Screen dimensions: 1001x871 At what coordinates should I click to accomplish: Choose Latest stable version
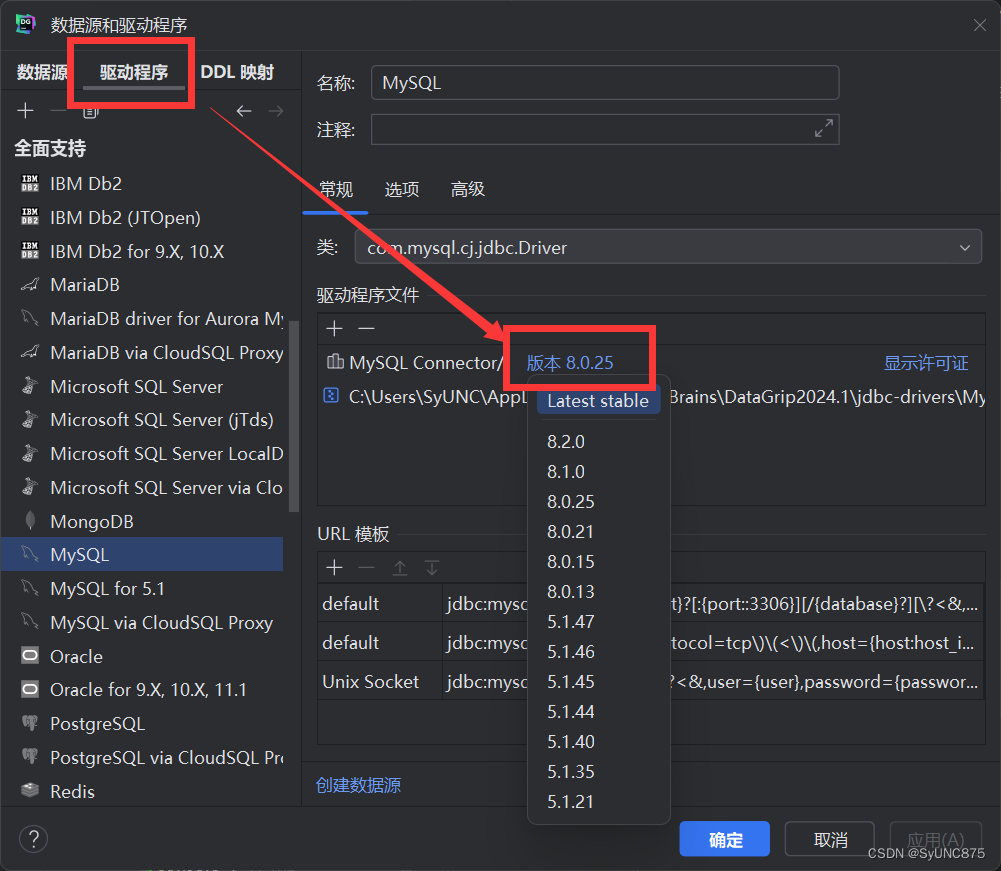pyautogui.click(x=598, y=401)
